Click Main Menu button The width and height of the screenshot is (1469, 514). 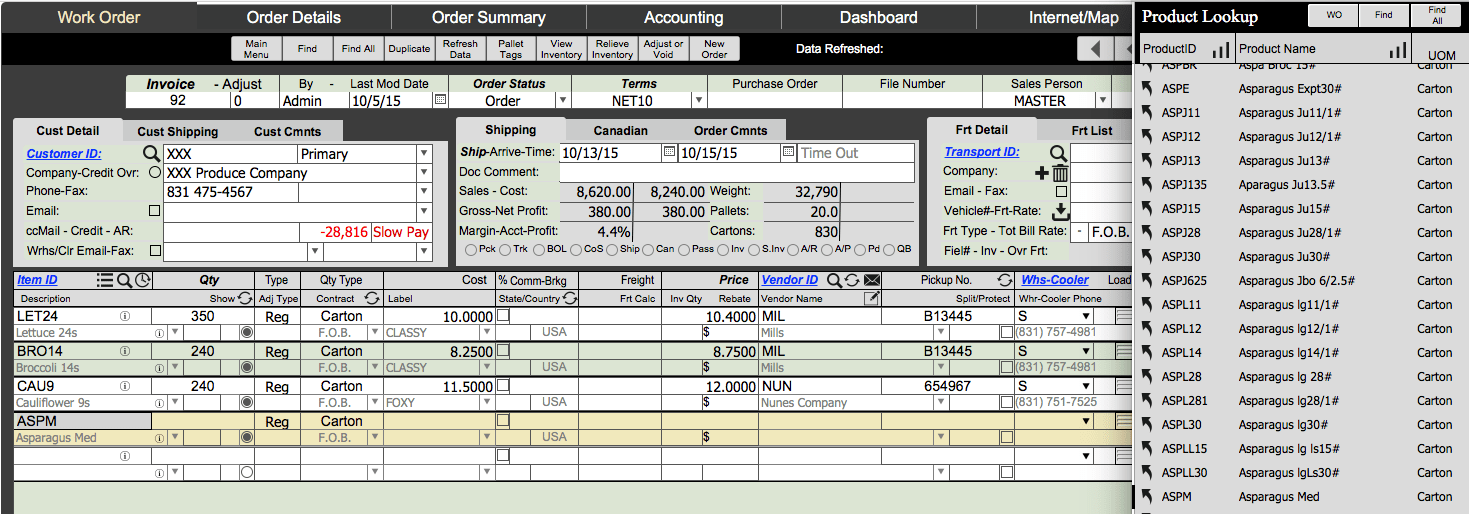point(257,49)
